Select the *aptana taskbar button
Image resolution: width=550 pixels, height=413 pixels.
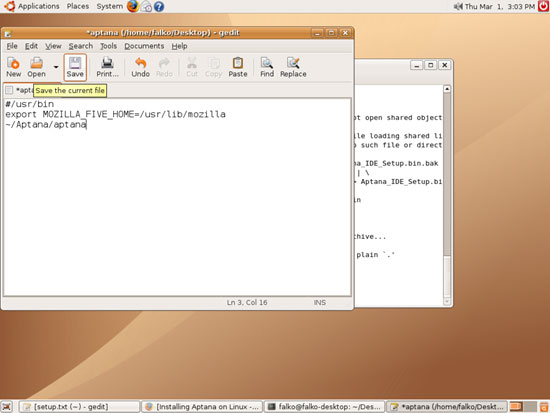(447, 407)
